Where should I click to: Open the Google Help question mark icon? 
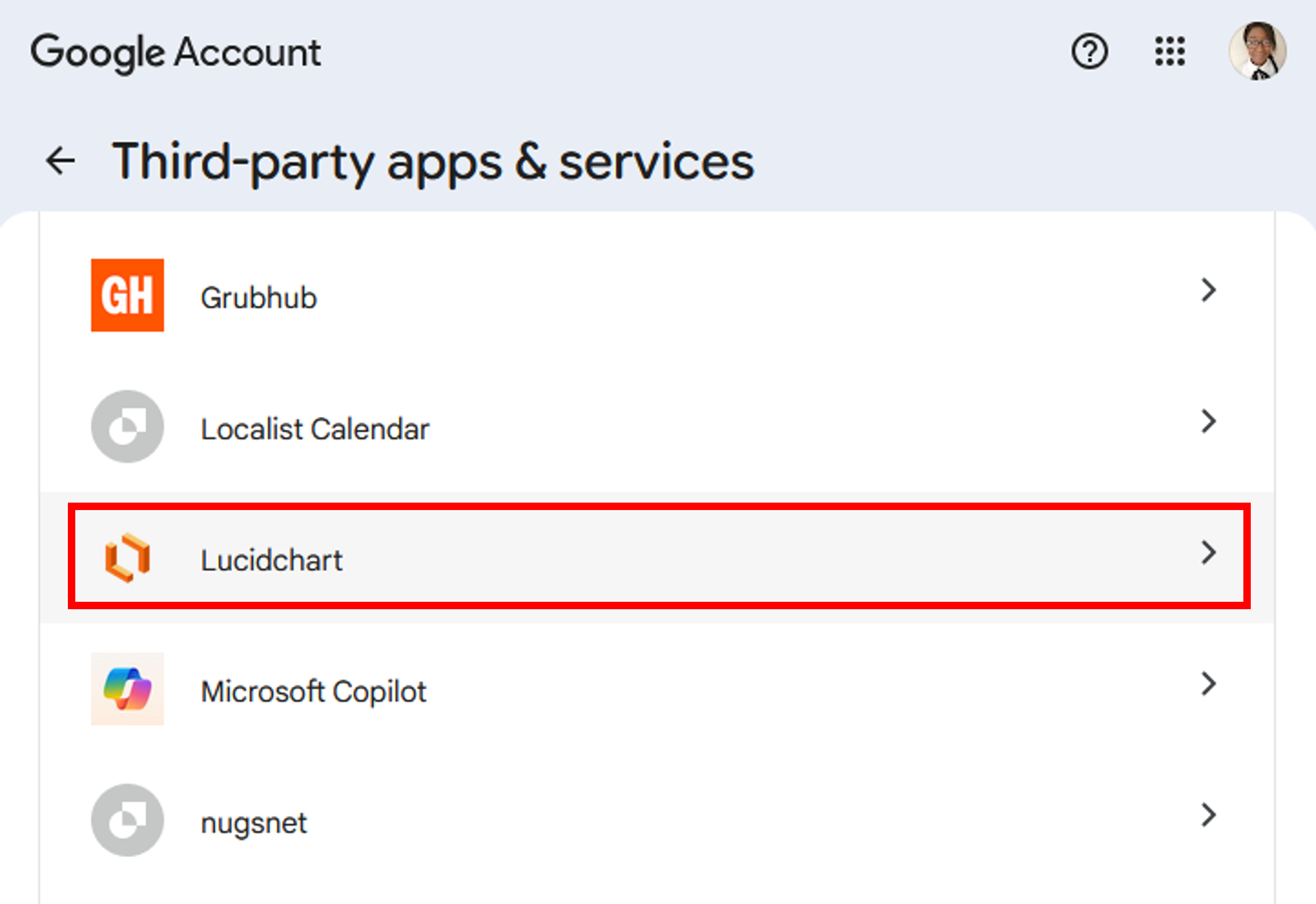click(1090, 52)
